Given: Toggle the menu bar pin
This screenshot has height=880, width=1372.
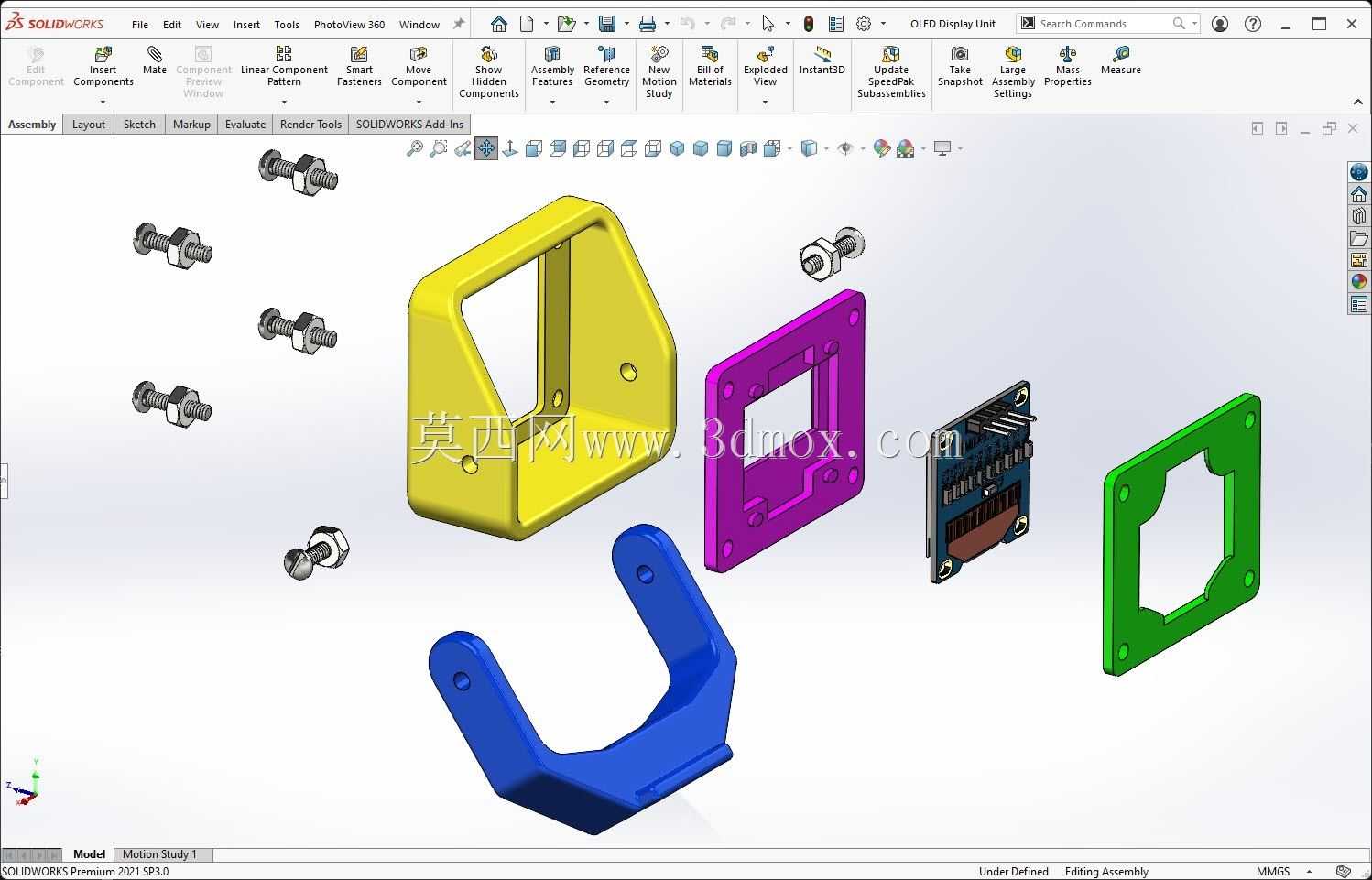Looking at the screenshot, I should [459, 24].
